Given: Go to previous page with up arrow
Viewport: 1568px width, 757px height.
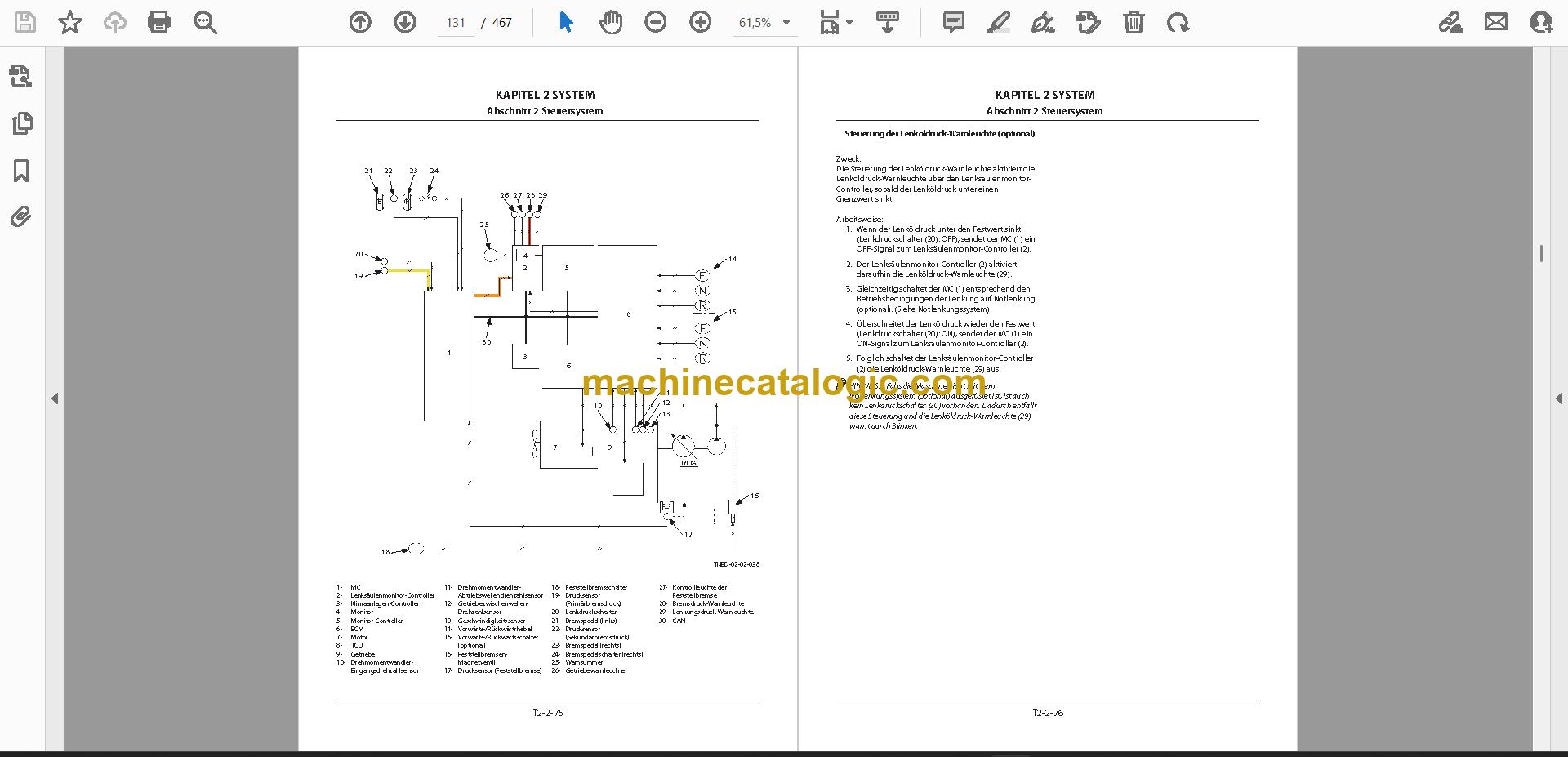Looking at the screenshot, I should (360, 22).
